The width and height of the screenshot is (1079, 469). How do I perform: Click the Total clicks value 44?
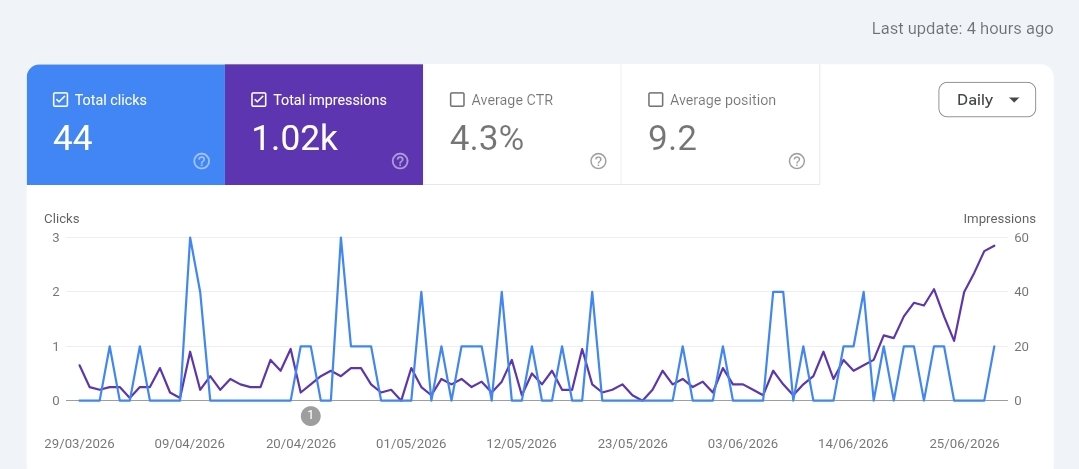[x=73, y=138]
